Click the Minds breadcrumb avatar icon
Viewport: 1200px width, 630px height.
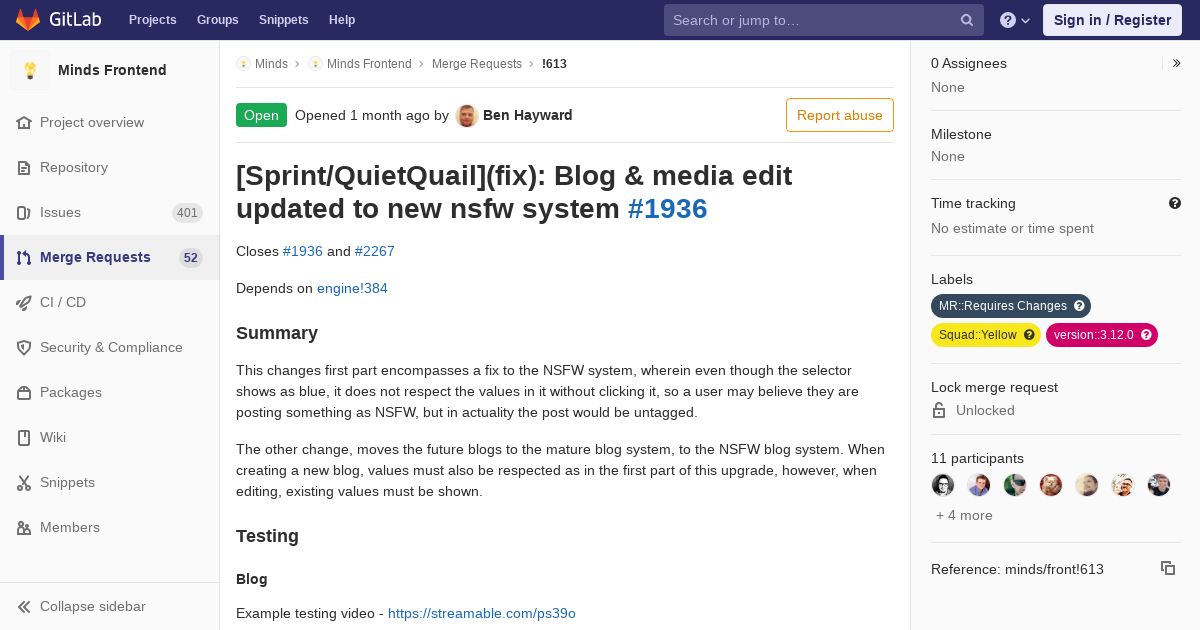(243, 63)
